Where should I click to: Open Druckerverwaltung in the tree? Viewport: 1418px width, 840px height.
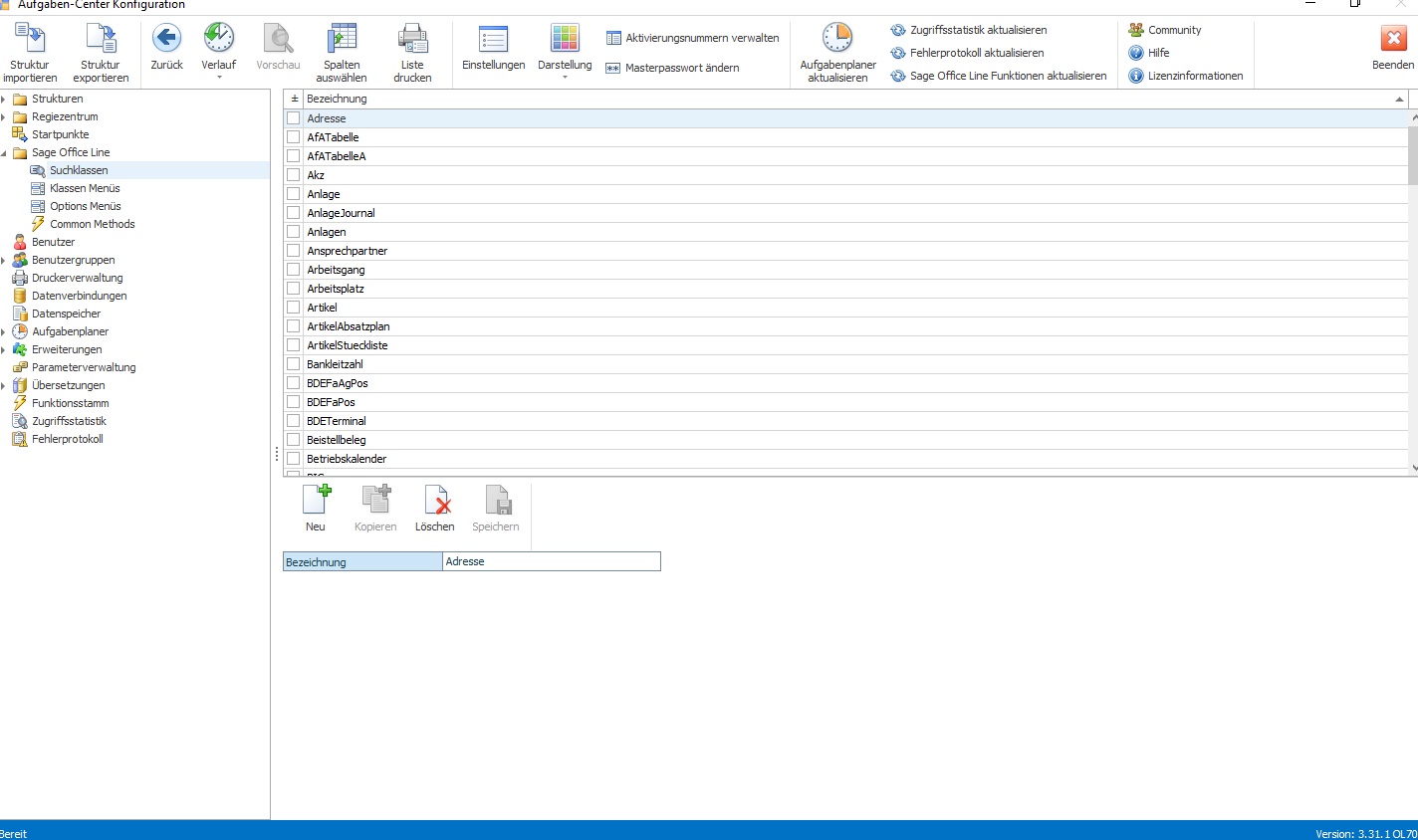[78, 278]
